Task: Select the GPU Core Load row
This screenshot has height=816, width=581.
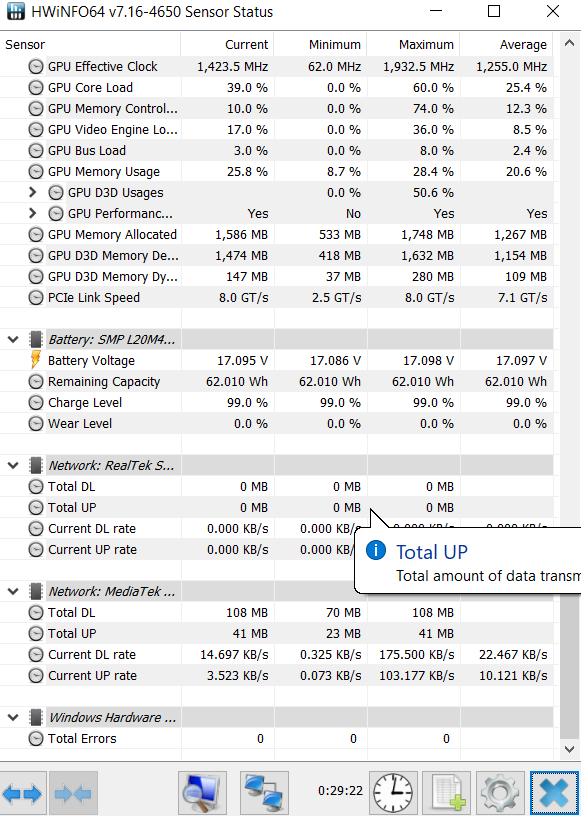Action: (x=276, y=87)
